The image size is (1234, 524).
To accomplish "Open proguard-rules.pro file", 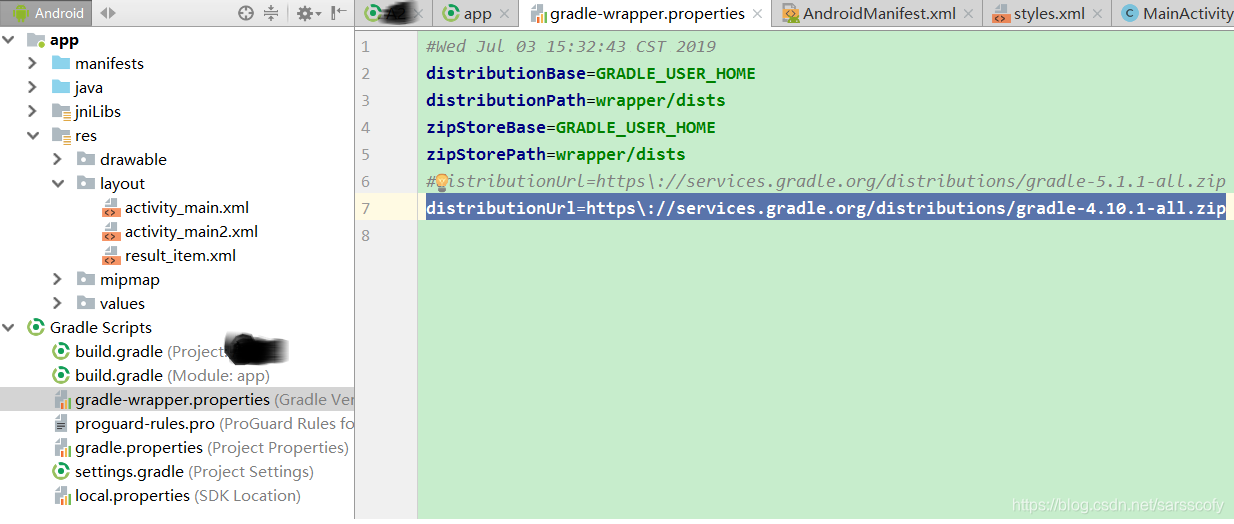I will pos(145,424).
